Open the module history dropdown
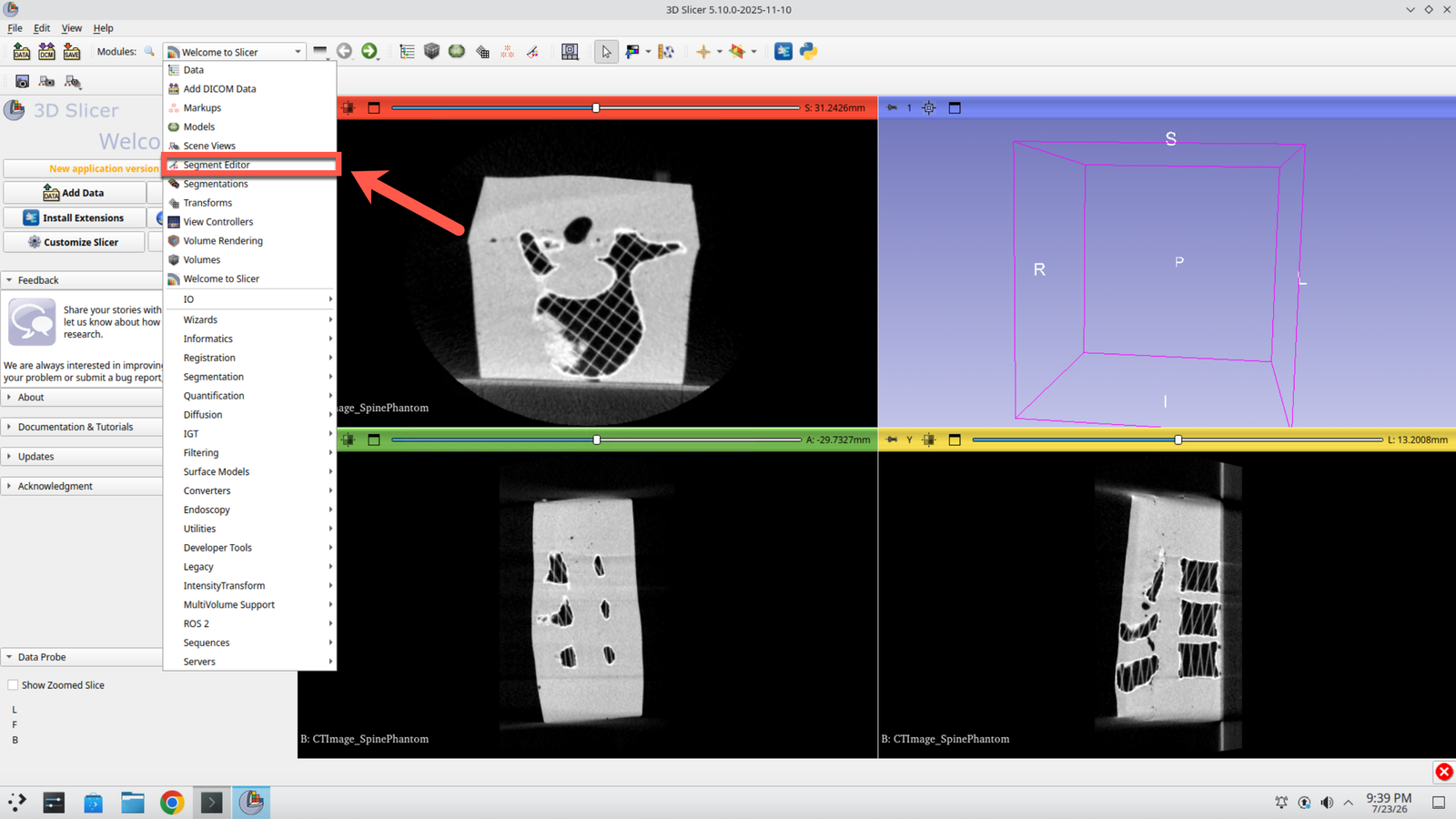 (320, 52)
